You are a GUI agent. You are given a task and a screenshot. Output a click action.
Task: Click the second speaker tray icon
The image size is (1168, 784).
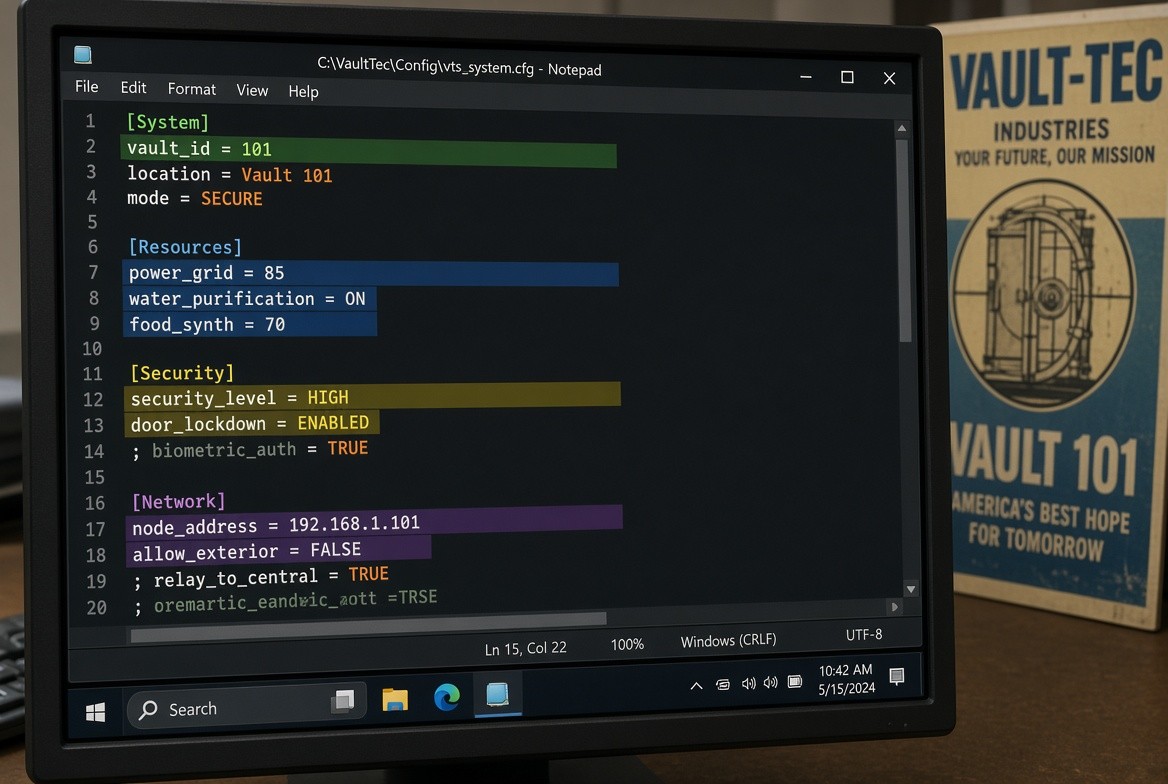tap(771, 682)
